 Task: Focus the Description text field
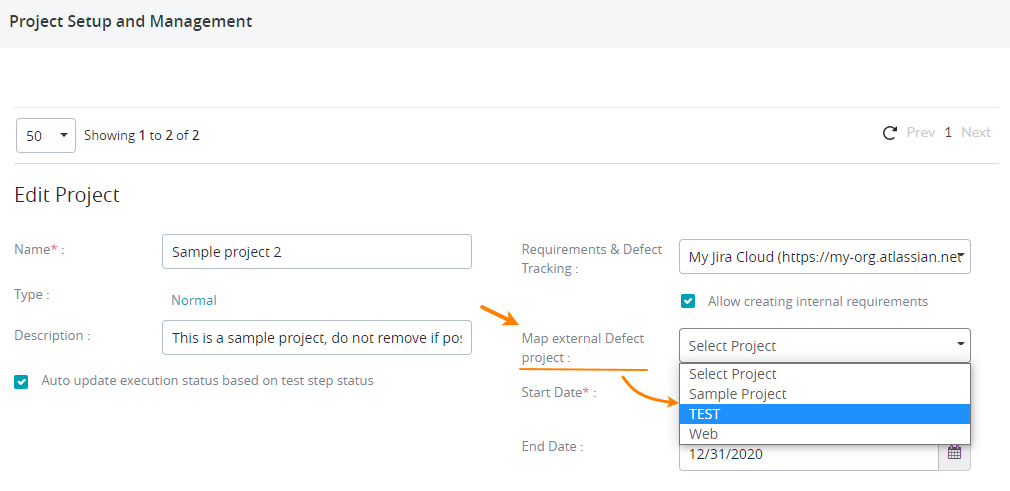[x=316, y=338]
